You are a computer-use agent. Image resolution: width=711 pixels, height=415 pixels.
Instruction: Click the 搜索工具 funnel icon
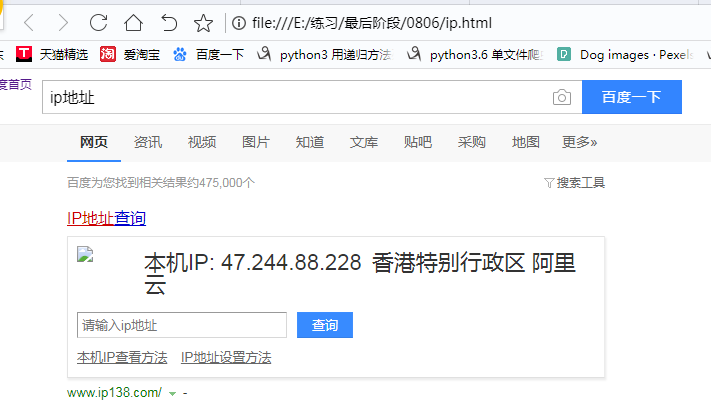(549, 183)
